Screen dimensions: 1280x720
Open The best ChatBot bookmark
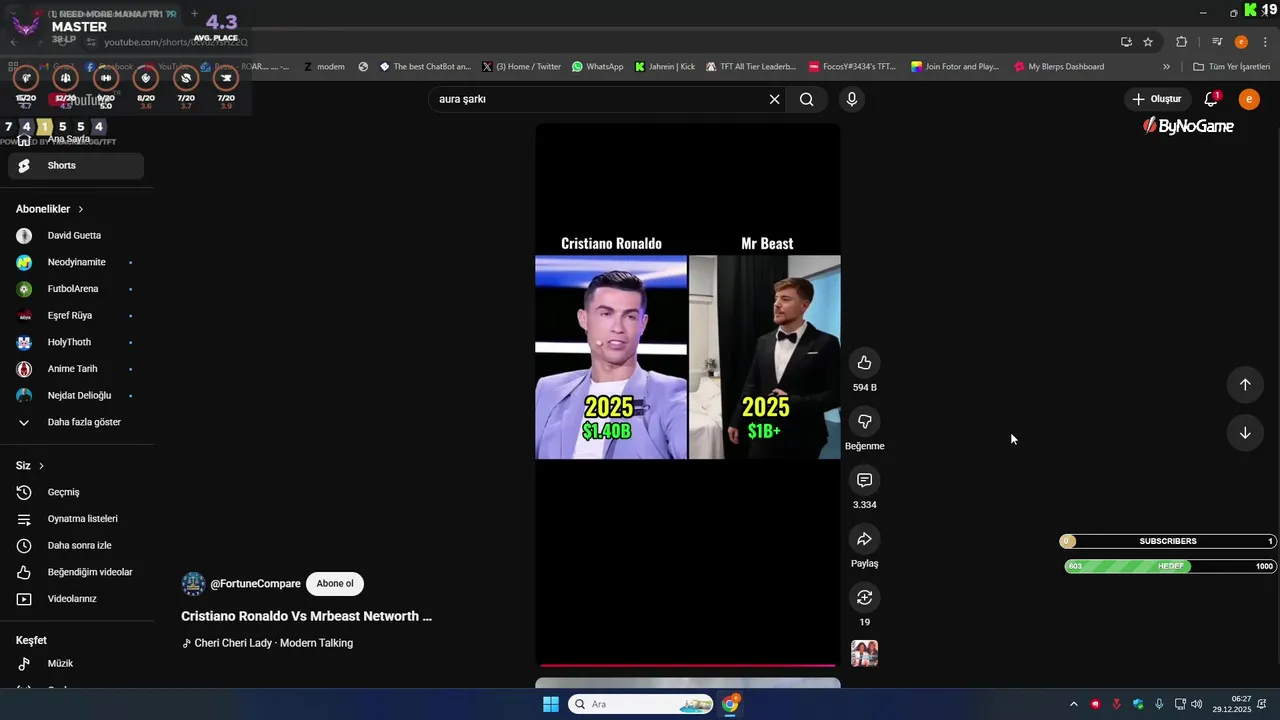coord(425,67)
